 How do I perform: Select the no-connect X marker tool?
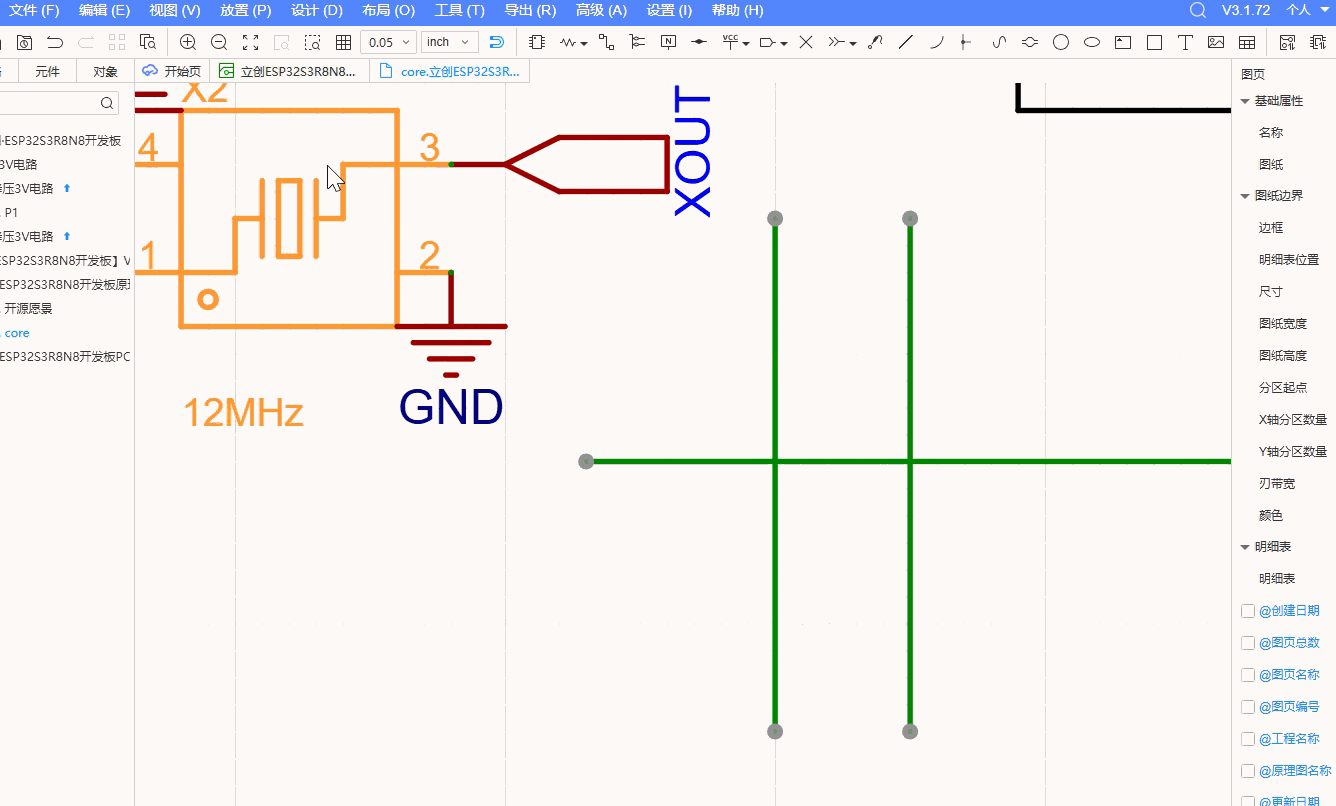click(806, 42)
